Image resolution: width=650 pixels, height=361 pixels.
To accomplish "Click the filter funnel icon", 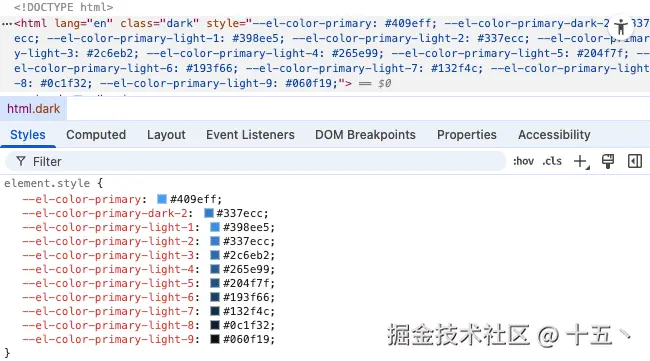I will pos(21,161).
